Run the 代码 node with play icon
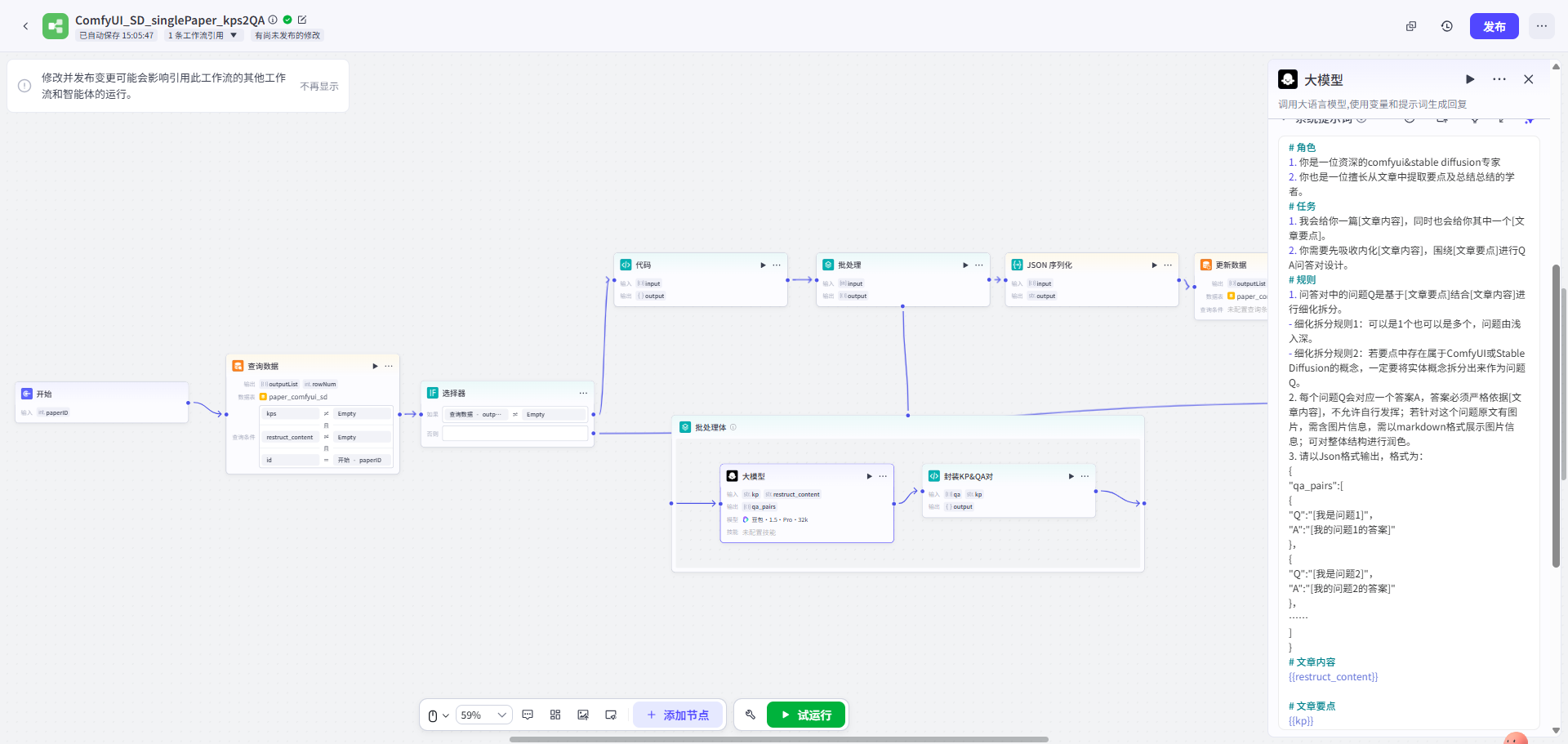This screenshot has height=744, width=1568. (763, 265)
